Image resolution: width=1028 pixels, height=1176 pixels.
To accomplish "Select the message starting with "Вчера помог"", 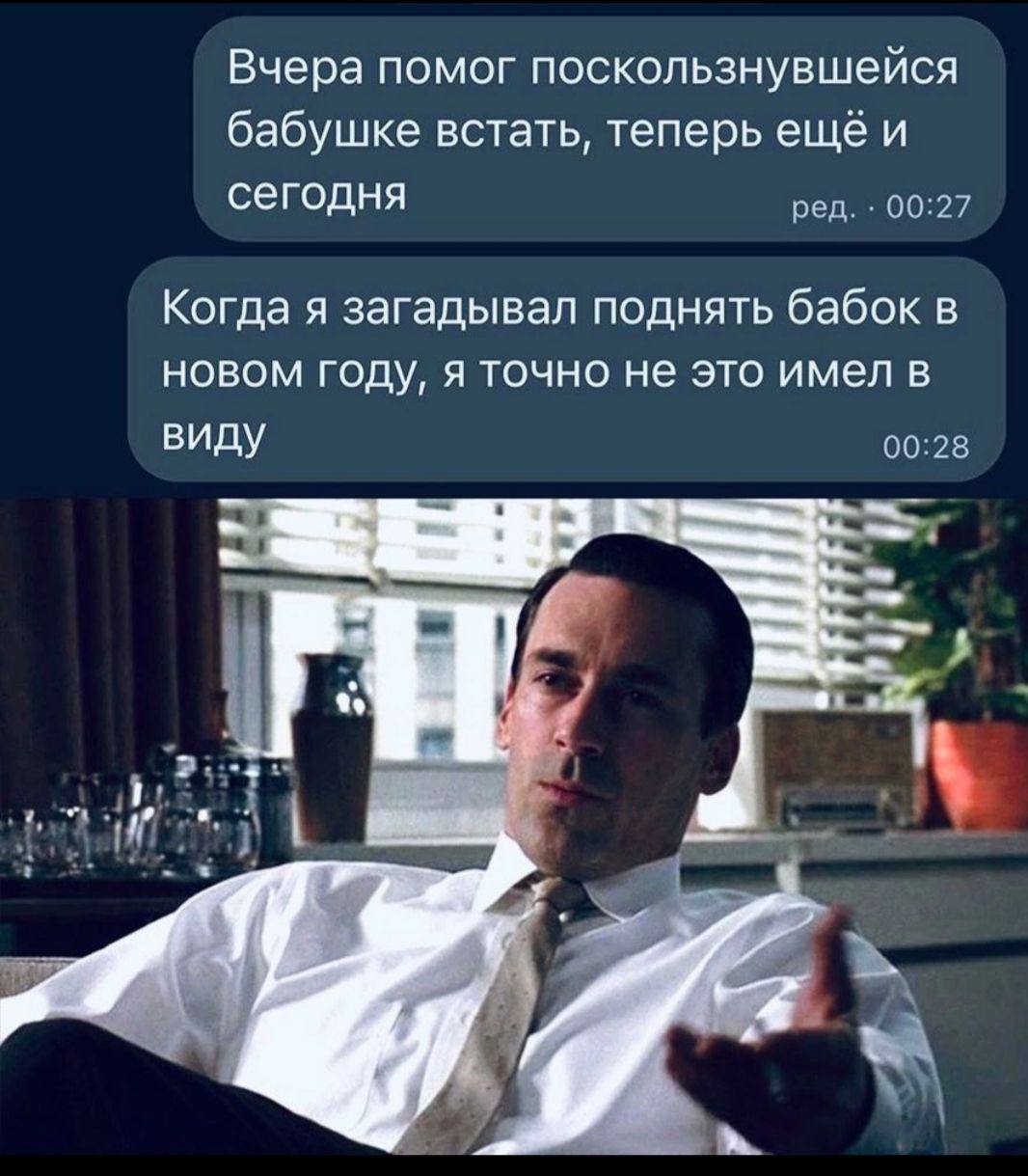I will click(x=599, y=130).
